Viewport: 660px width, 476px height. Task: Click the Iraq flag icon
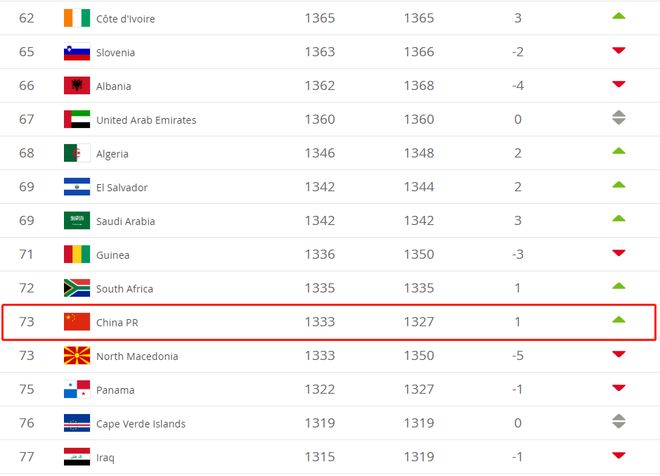77,457
